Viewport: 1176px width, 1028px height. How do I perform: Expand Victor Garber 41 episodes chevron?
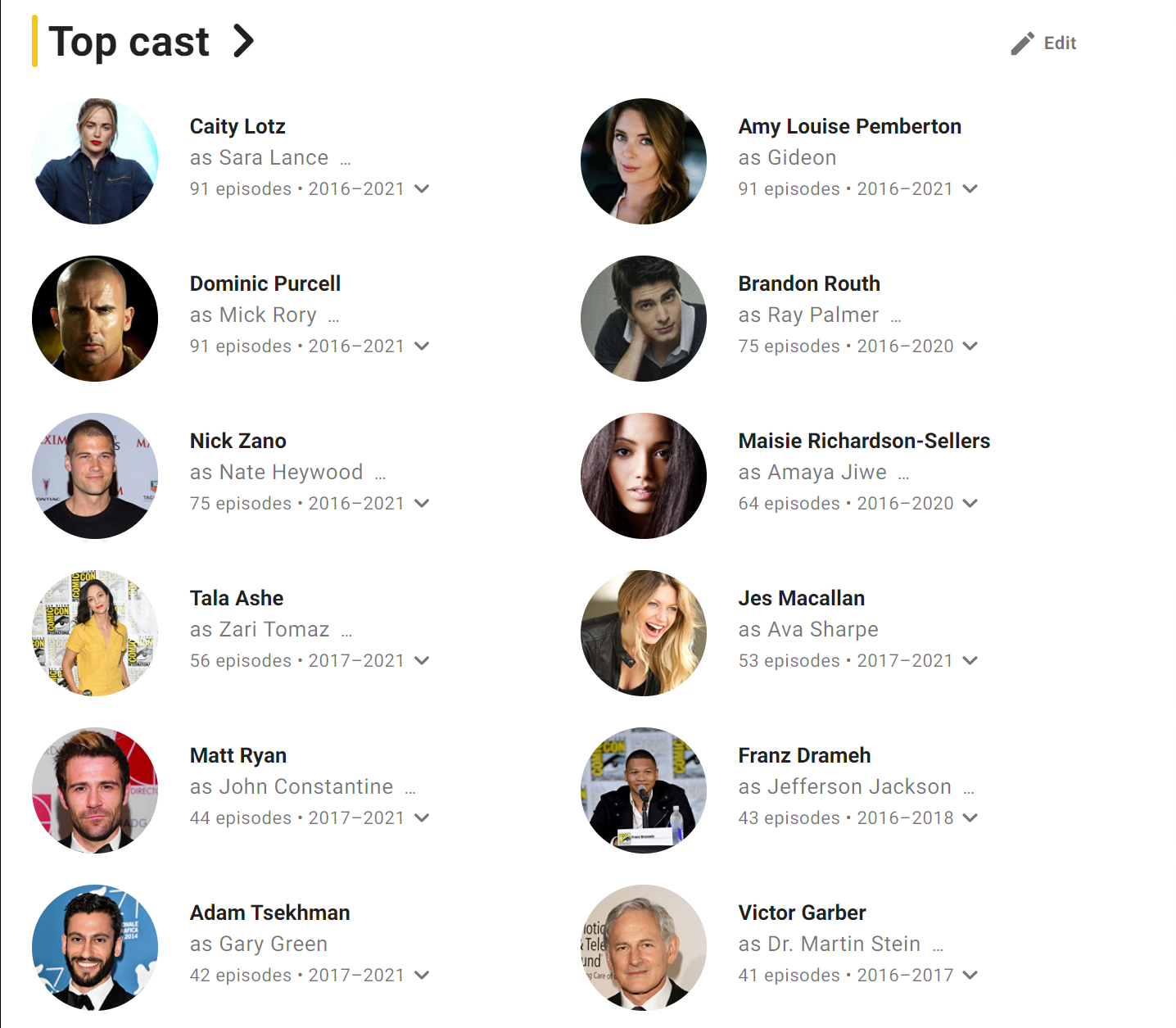(970, 975)
